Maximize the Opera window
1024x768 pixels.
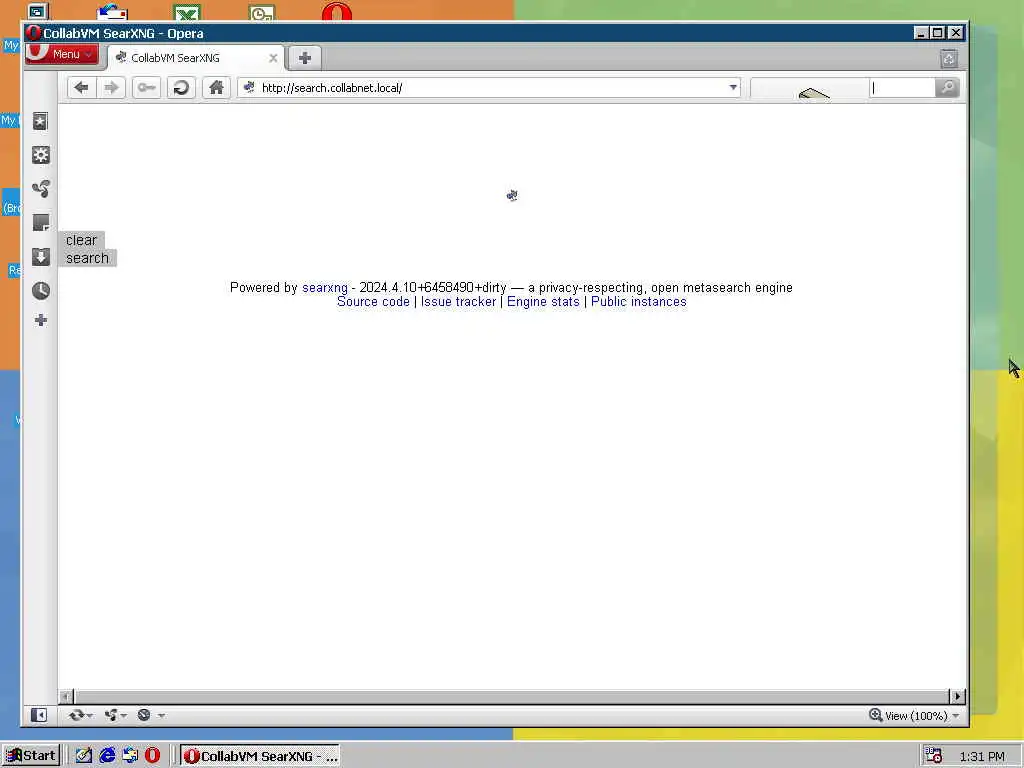(938, 33)
